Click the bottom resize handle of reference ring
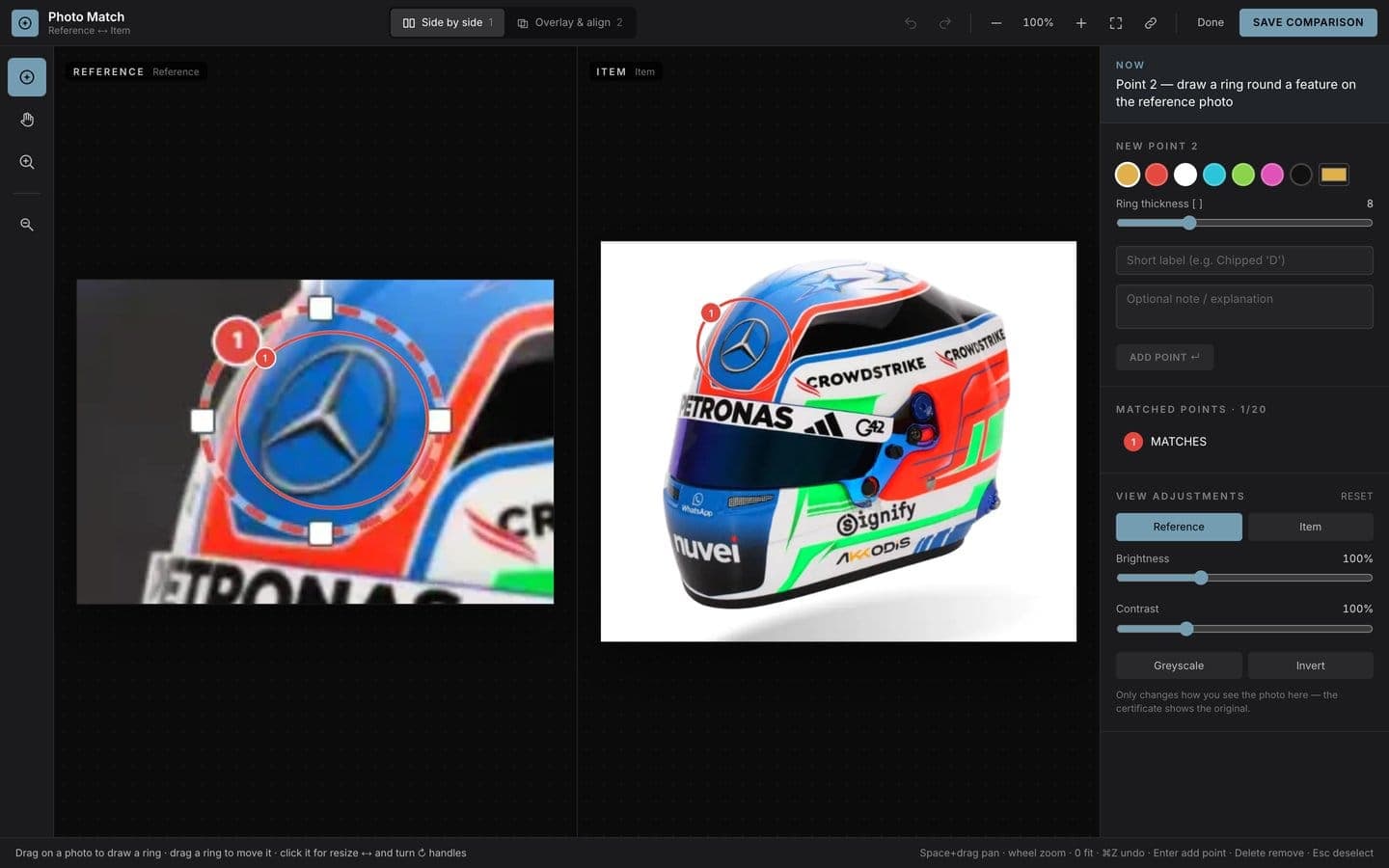The image size is (1389, 868). (320, 532)
